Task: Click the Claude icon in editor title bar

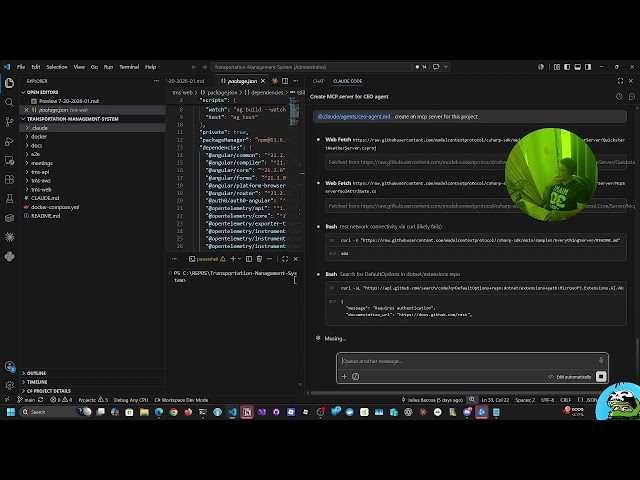Action: [275, 81]
